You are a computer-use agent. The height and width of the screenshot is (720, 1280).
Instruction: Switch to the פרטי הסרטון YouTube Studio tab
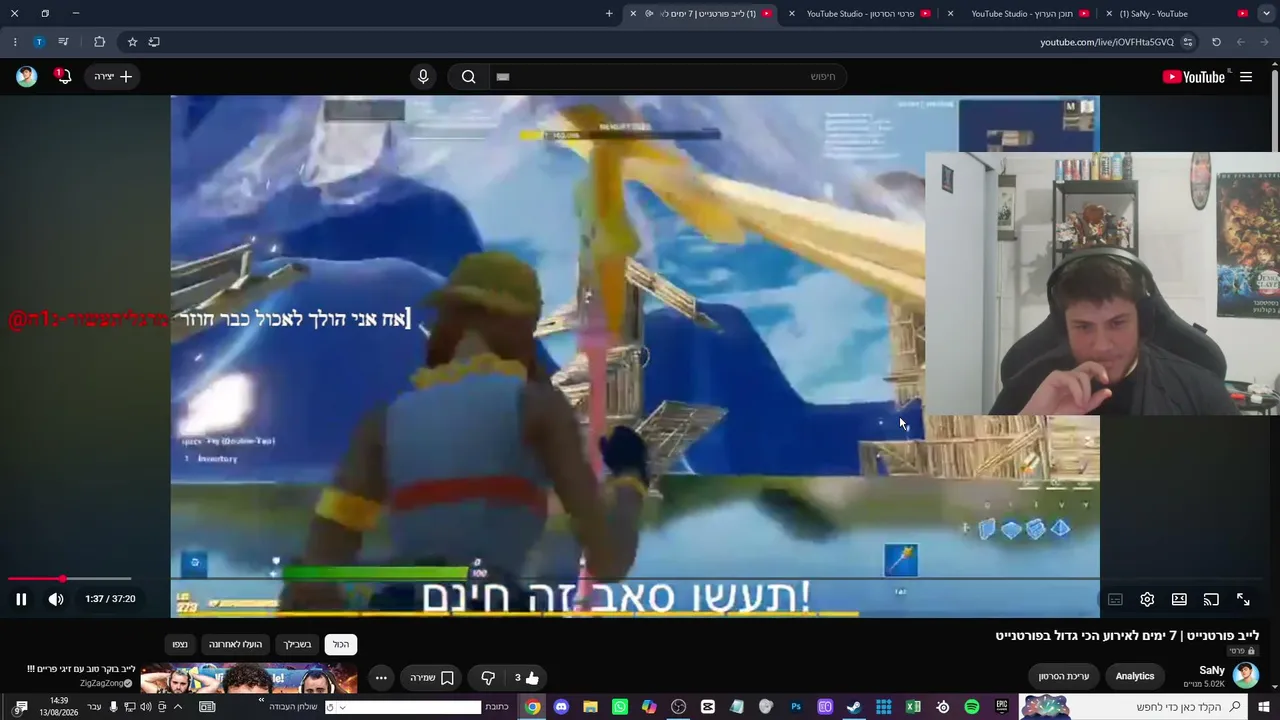click(861, 14)
